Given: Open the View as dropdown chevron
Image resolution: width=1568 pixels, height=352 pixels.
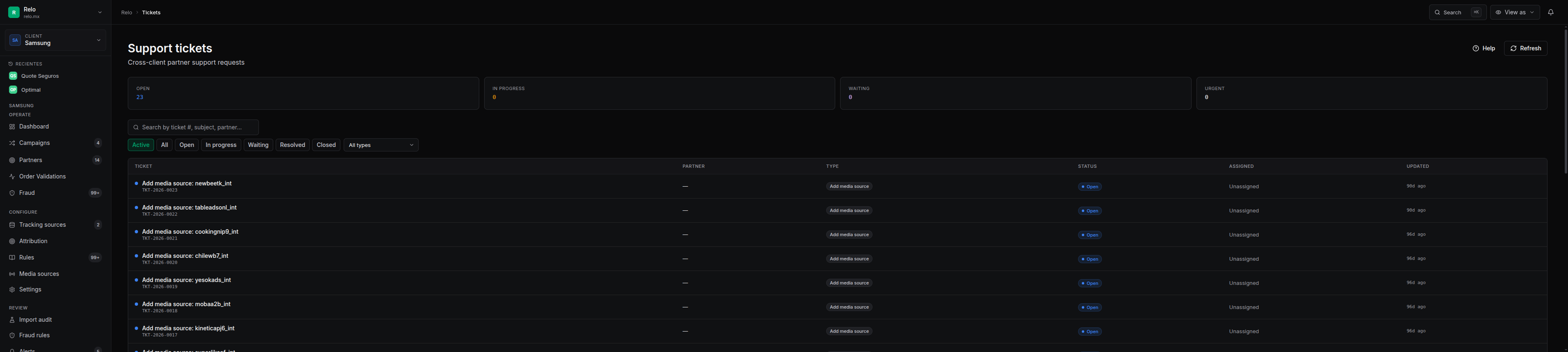Looking at the screenshot, I should (1532, 13).
